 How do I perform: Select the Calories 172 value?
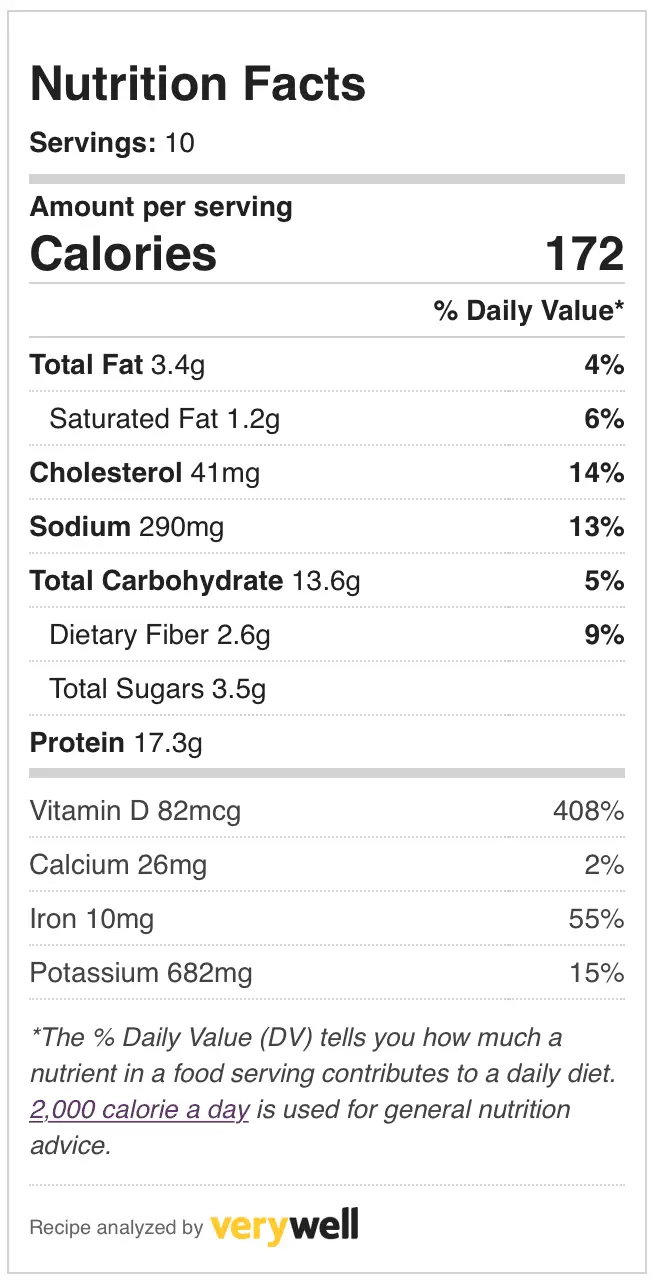(585, 254)
